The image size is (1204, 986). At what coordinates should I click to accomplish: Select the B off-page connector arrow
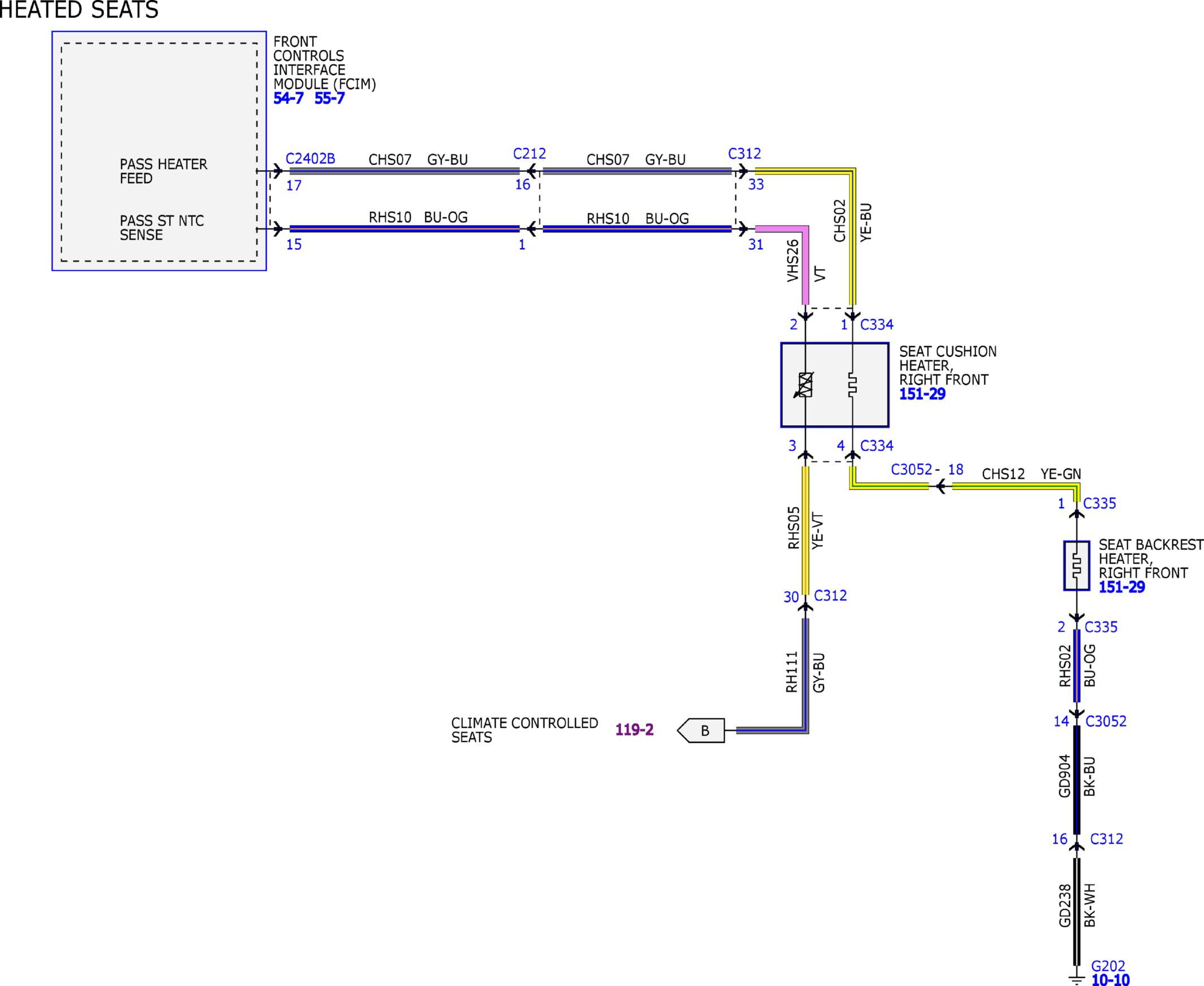point(701,730)
